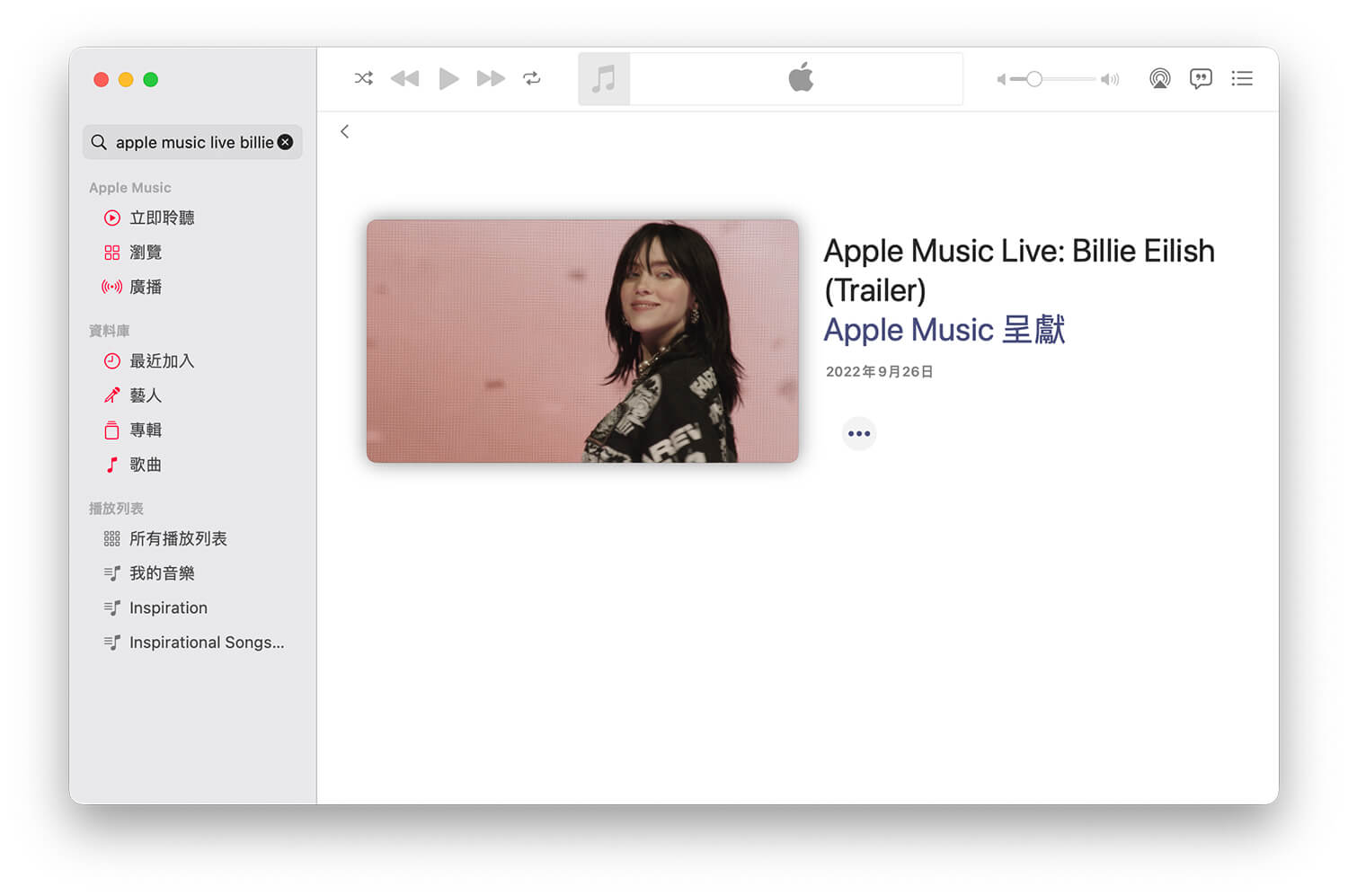
Task: Focus the apple music live billie search field
Action: (x=192, y=142)
